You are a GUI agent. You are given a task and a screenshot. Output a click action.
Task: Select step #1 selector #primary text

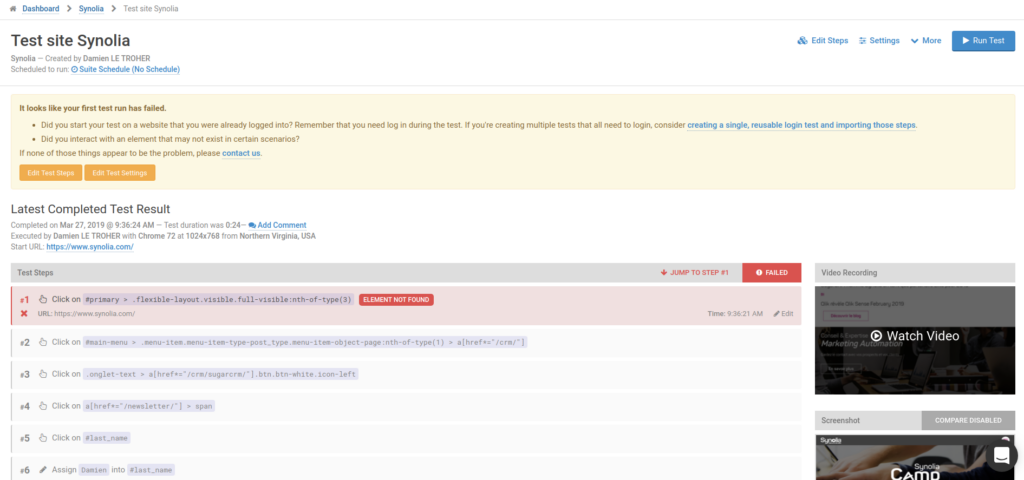[219, 300]
